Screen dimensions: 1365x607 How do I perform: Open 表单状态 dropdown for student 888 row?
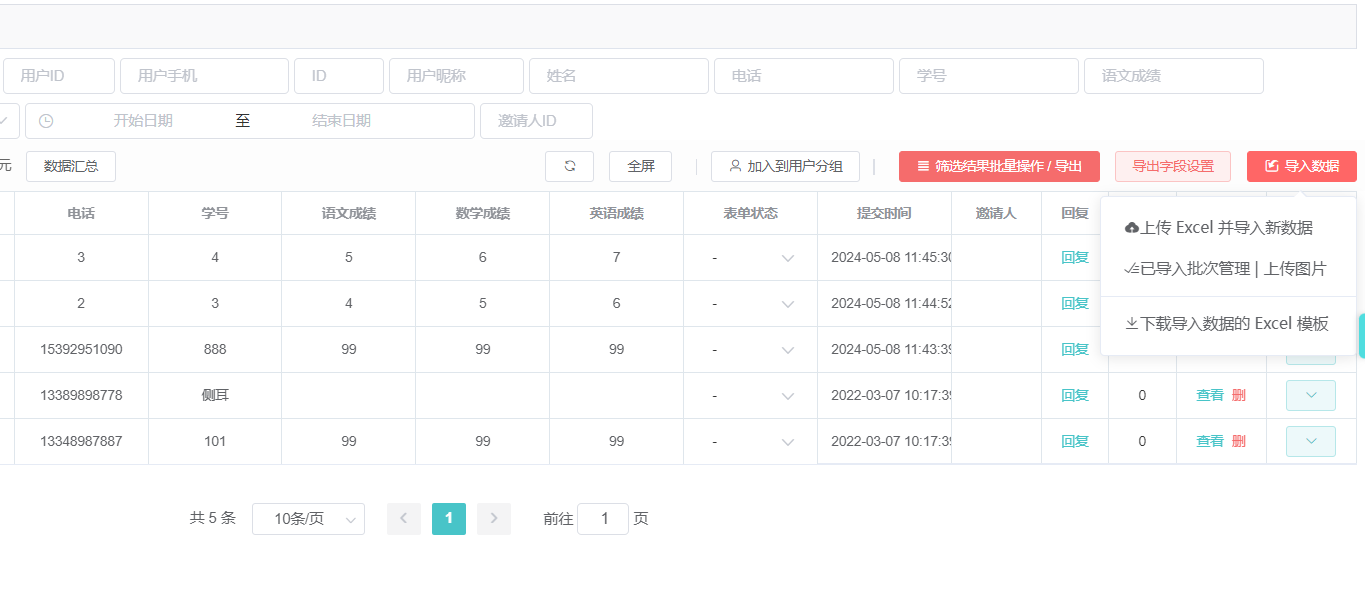pos(750,350)
